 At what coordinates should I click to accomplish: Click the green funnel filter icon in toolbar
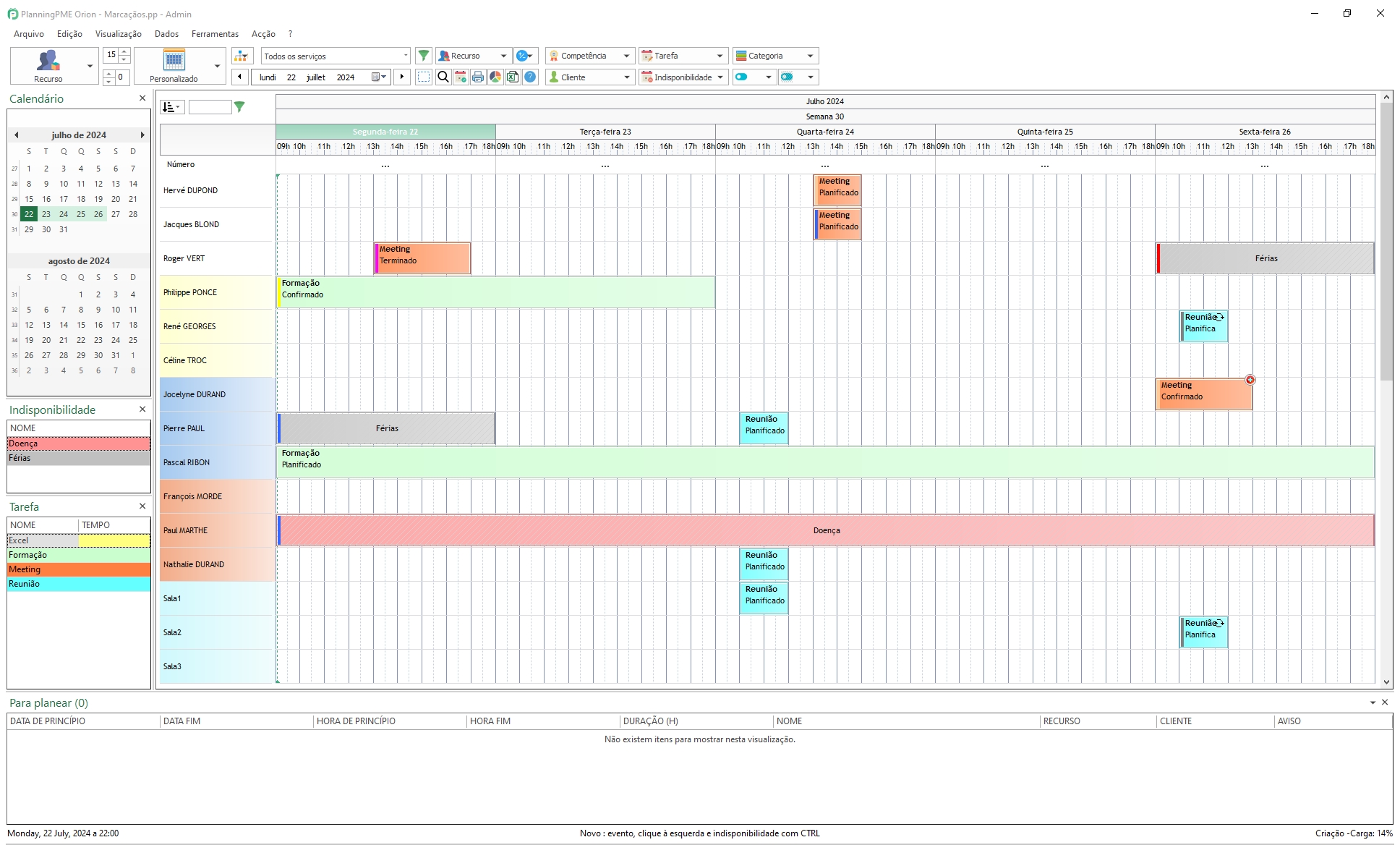(424, 56)
